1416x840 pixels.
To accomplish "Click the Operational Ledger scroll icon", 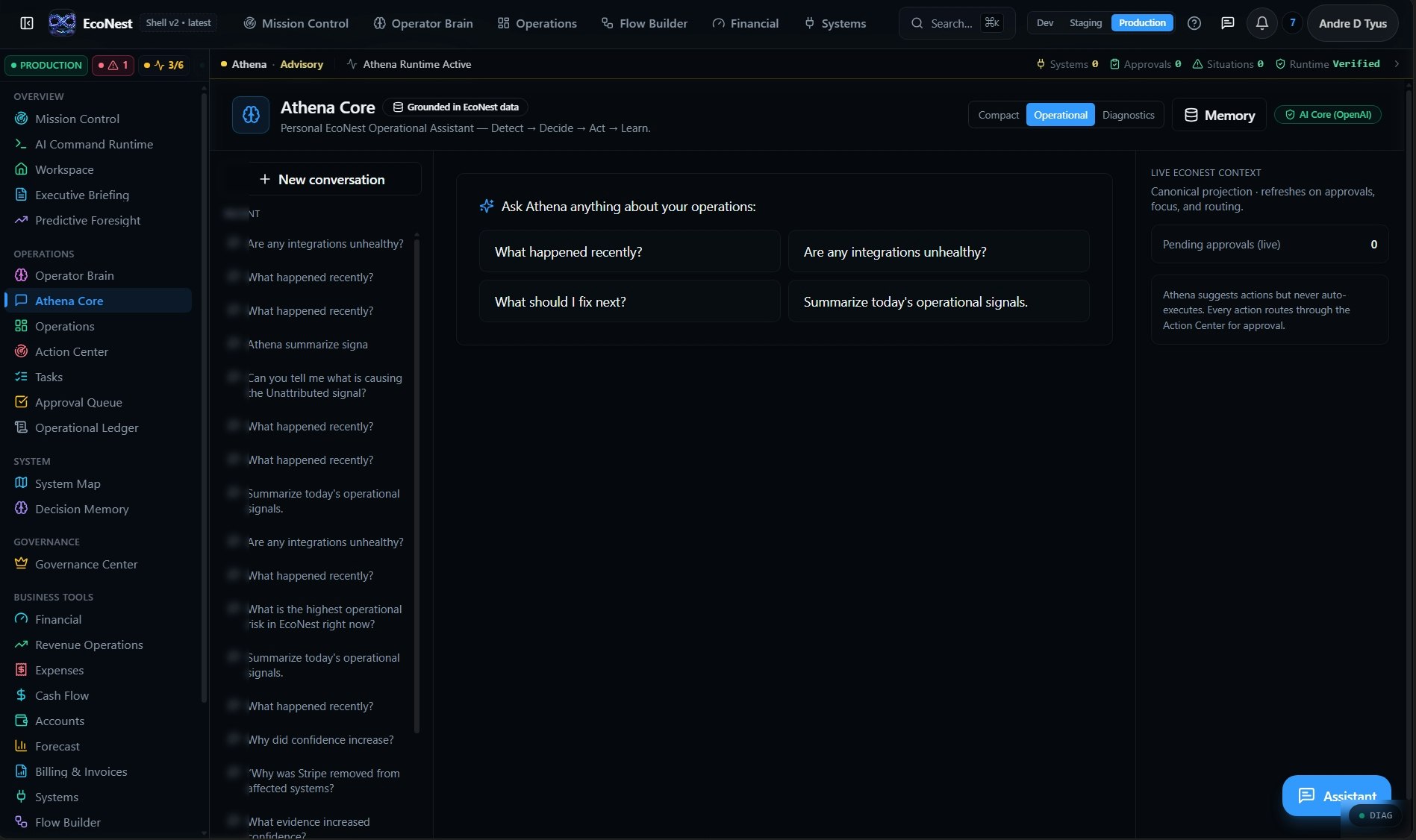I will click(x=21, y=427).
